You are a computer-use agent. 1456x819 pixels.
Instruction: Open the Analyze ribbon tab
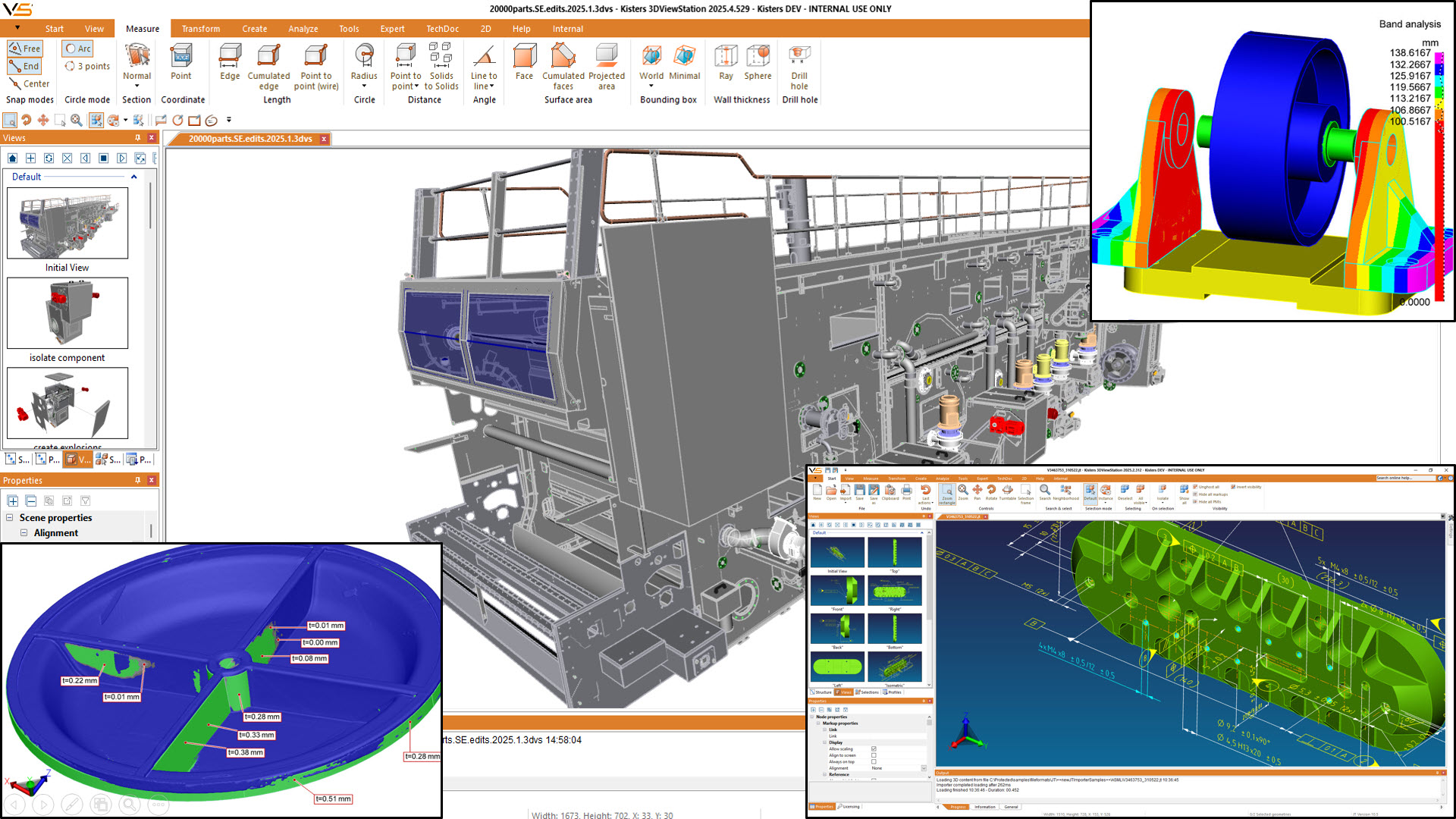(303, 29)
